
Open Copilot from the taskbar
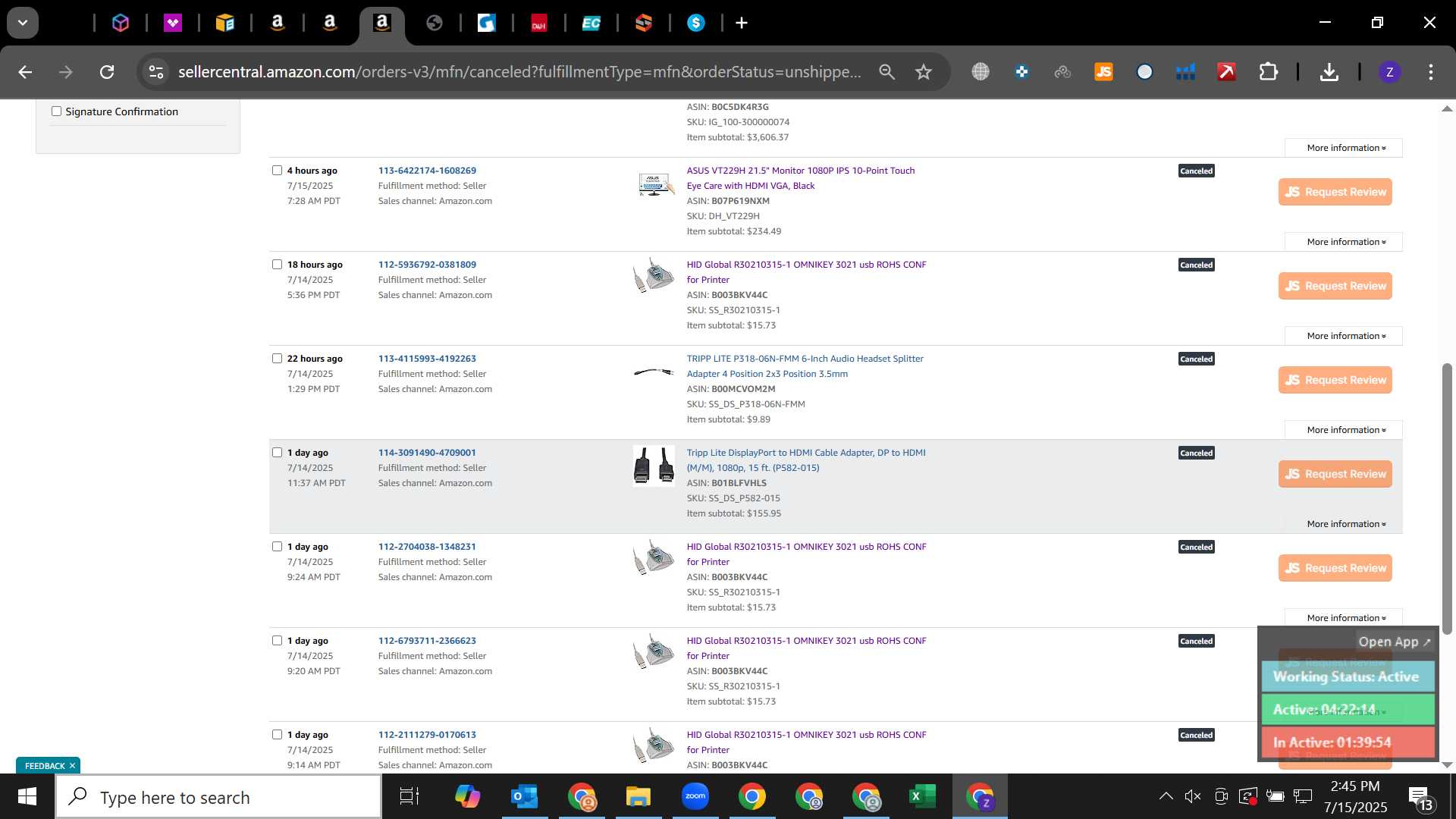coord(467,797)
